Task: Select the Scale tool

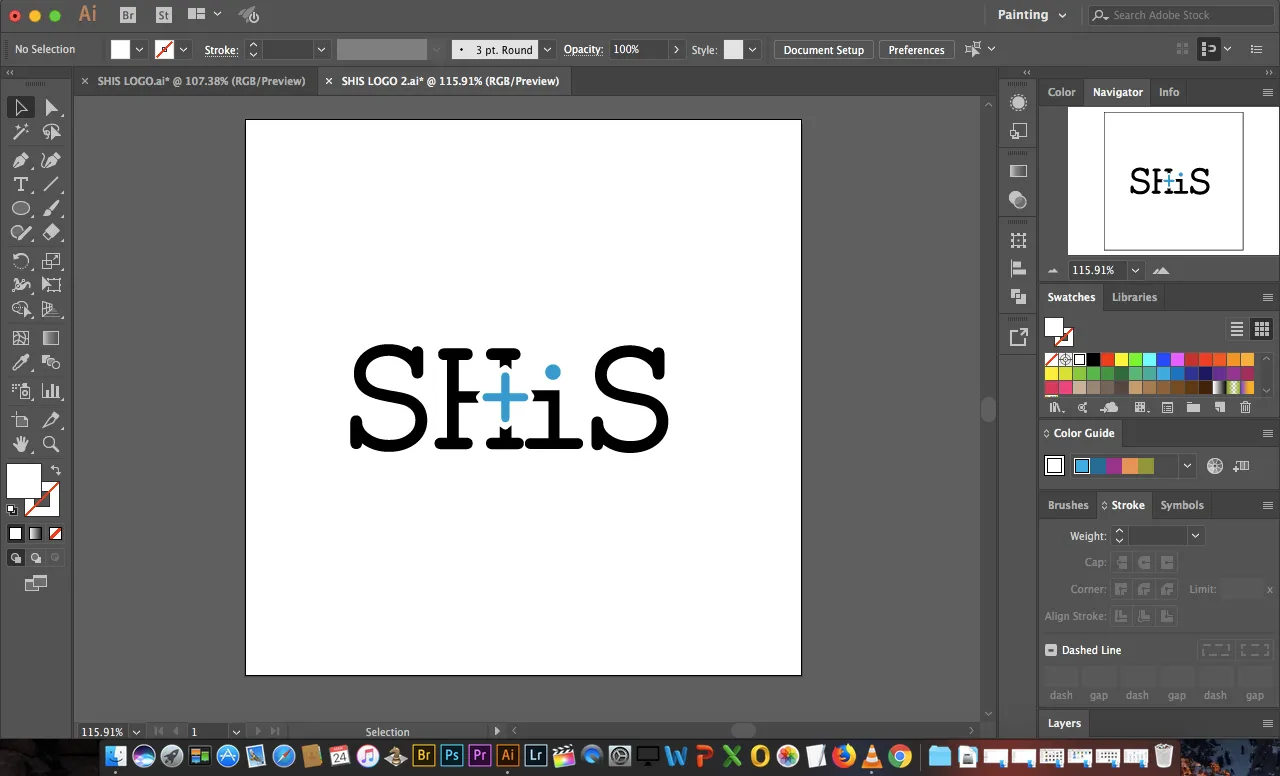Action: pos(52,261)
